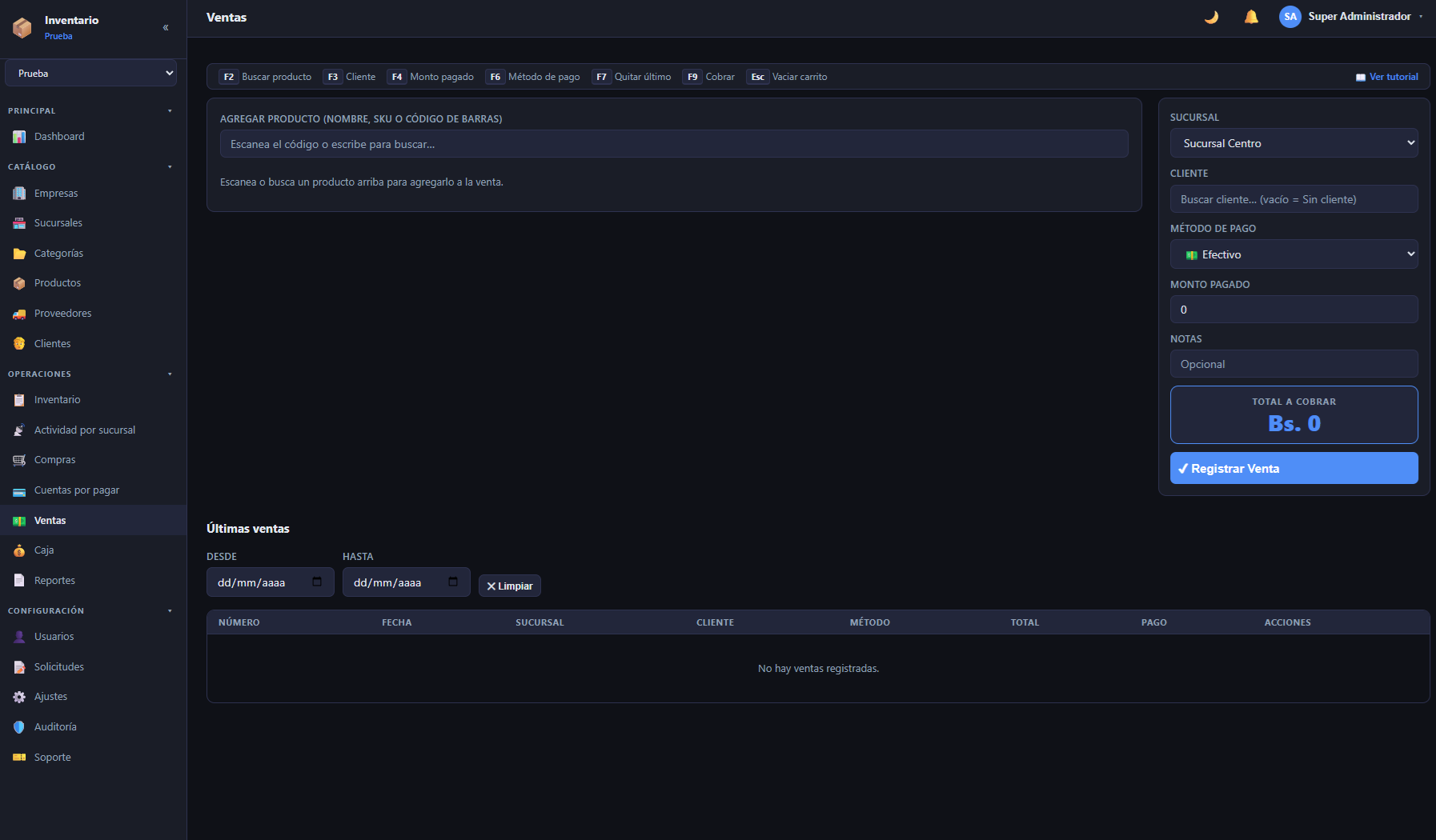
Task: Collapse the sidebar with the double-chevron icon
Action: (166, 27)
